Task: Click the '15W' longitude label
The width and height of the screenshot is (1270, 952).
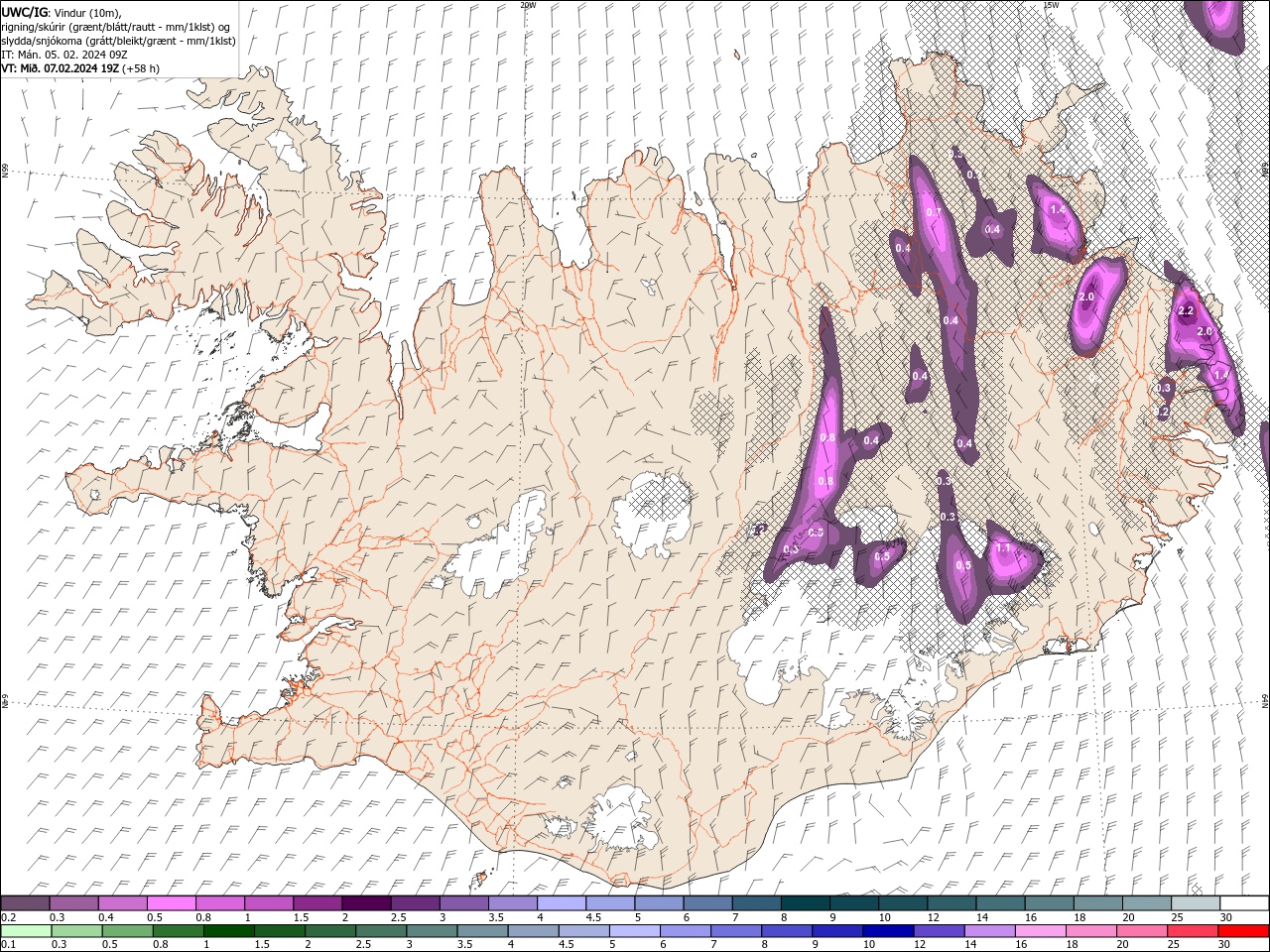Action: [x=1051, y=5]
